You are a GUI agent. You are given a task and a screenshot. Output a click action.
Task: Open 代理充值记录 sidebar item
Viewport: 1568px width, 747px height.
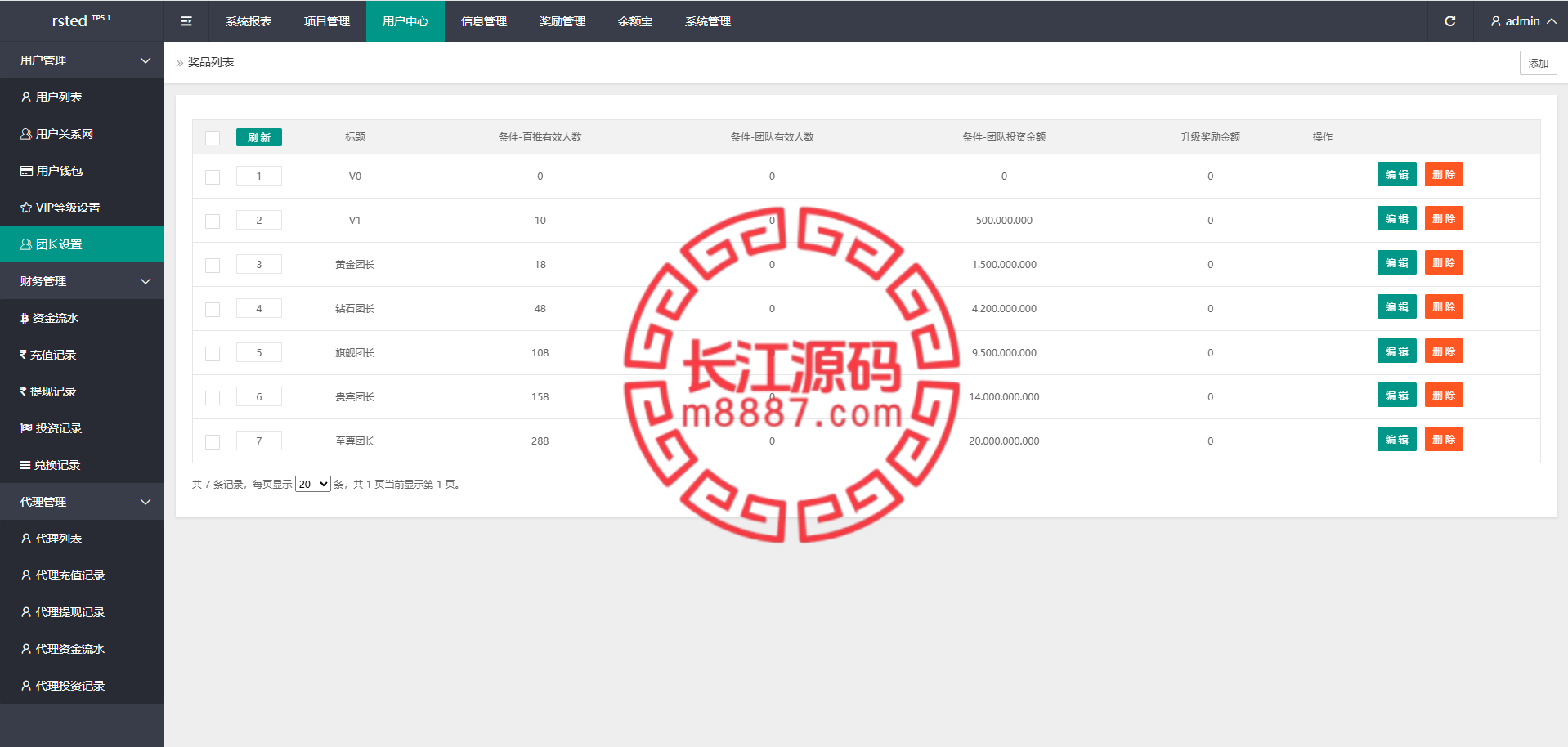(82, 575)
